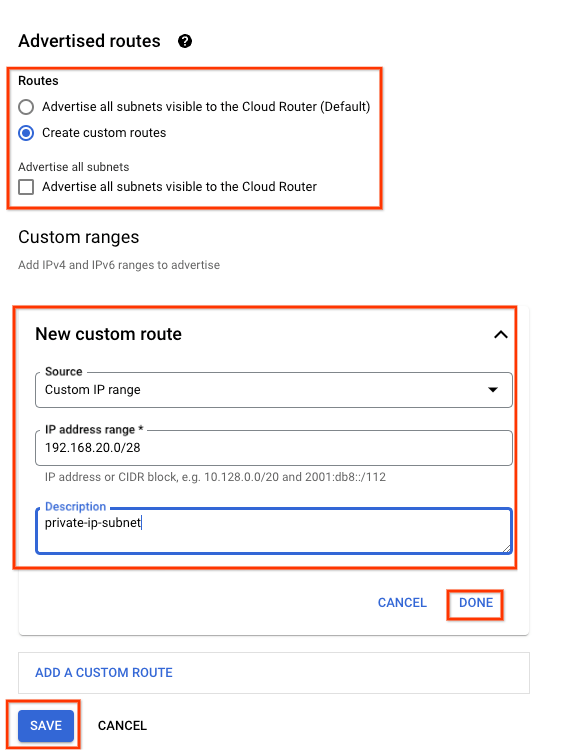Select Advertise all subnets (Default) radio
Image resolution: width=567 pixels, height=755 pixels.
26,107
